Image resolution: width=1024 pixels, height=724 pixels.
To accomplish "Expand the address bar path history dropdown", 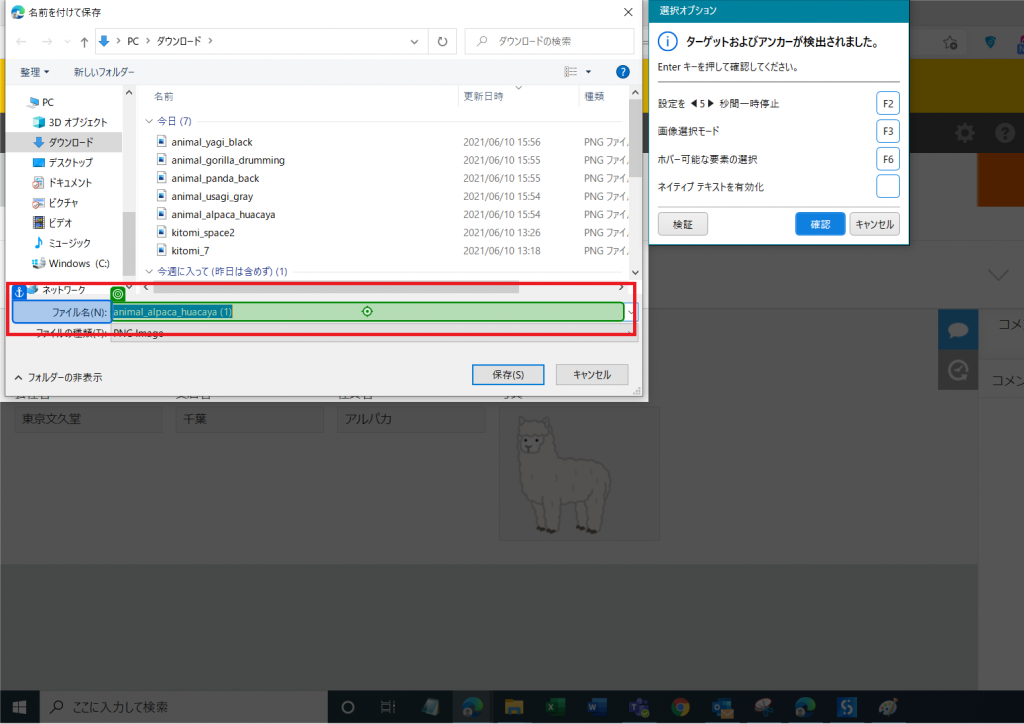I will click(415, 41).
